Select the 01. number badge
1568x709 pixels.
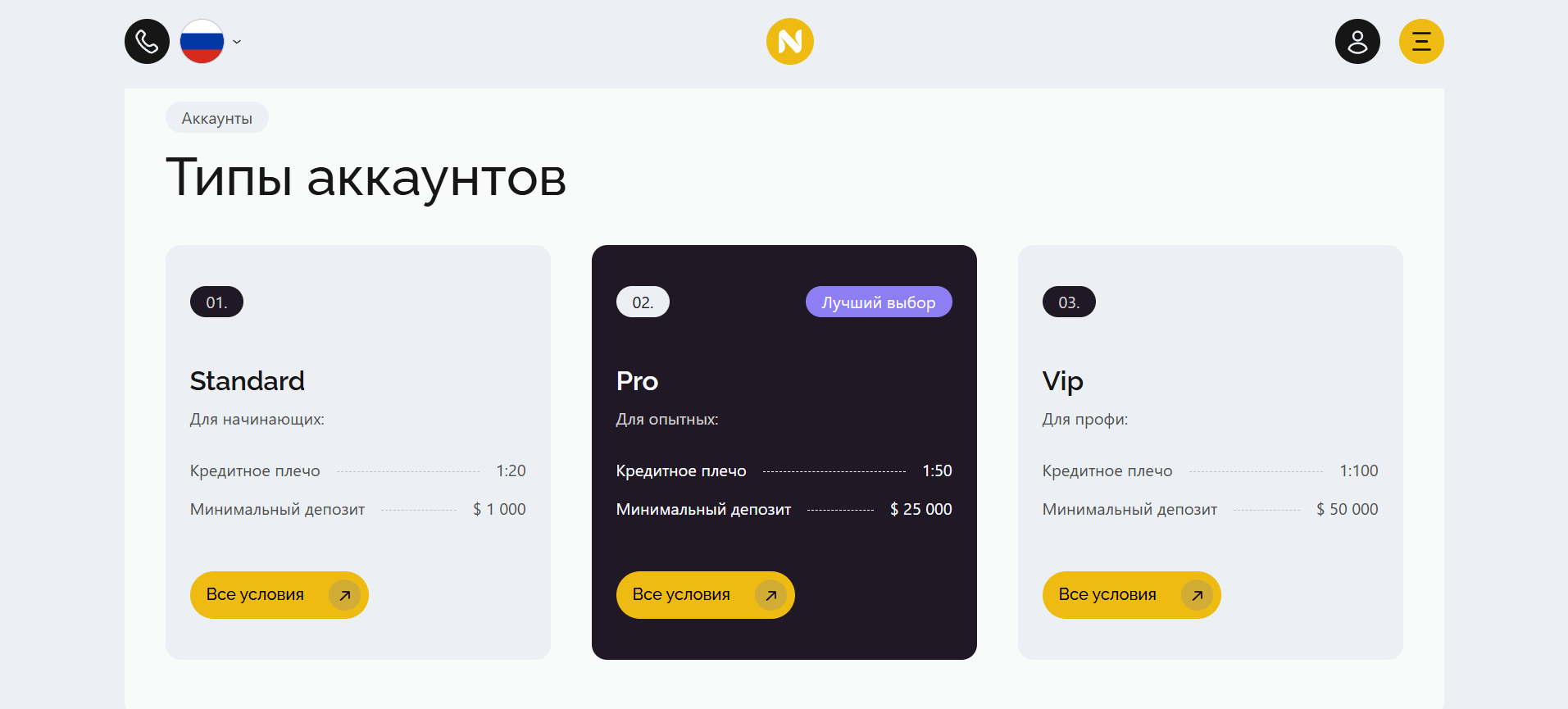[x=216, y=302]
